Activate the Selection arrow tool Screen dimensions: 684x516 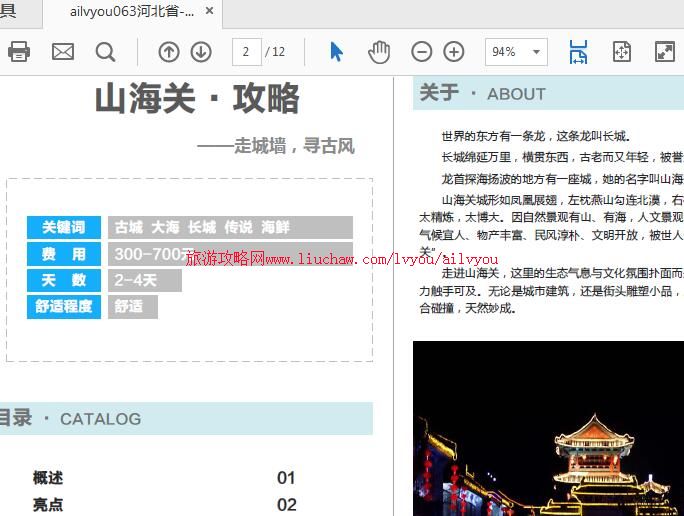[x=336, y=52]
